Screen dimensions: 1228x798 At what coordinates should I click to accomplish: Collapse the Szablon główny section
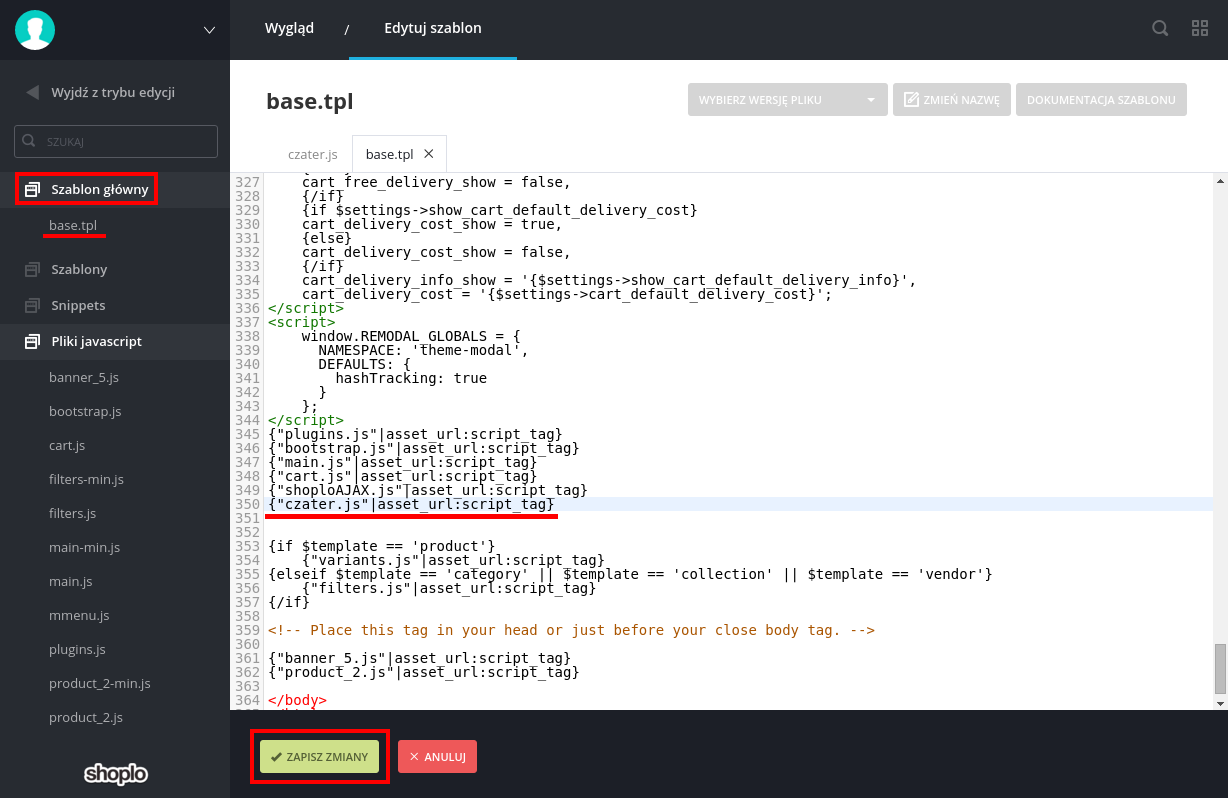pos(100,189)
